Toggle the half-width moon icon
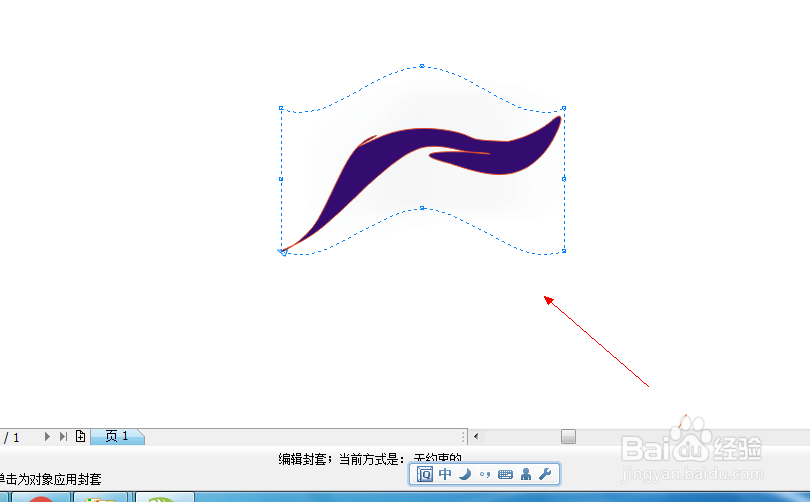The image size is (810, 502). (x=465, y=474)
